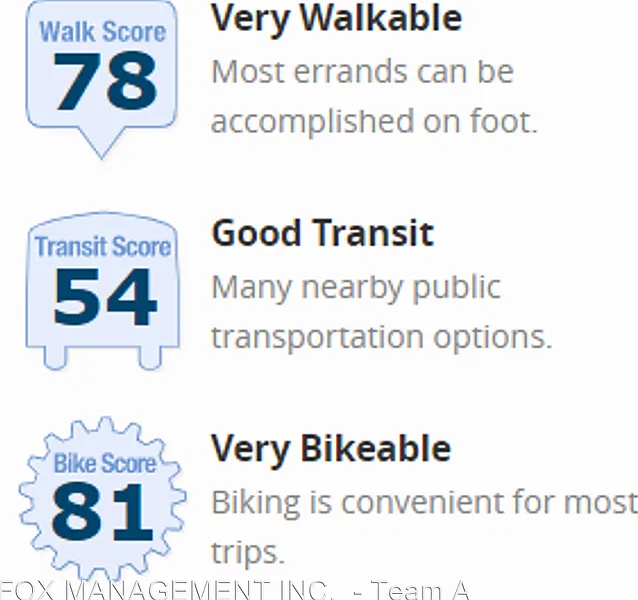Select the number 54 transit score
This screenshot has height=600, width=638.
[104, 297]
